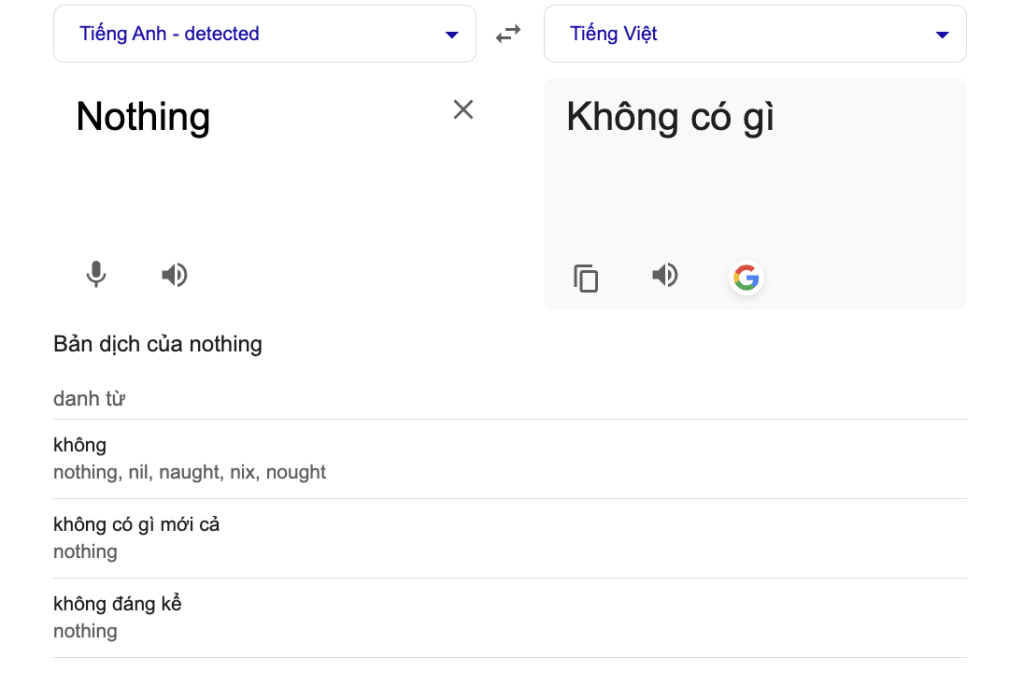1024x673 pixels.
Task: Open the Tiếng Anh - detected language dropdown
Action: [169, 34]
